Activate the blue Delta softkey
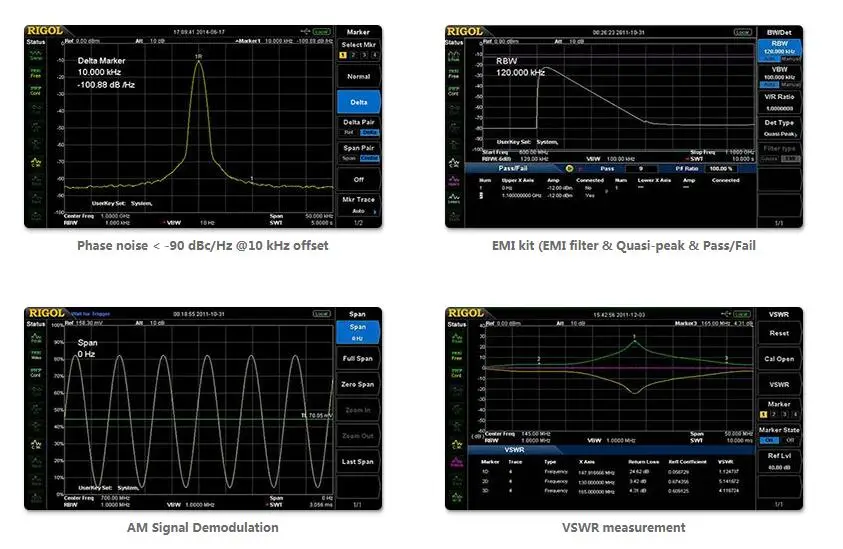 click(359, 102)
